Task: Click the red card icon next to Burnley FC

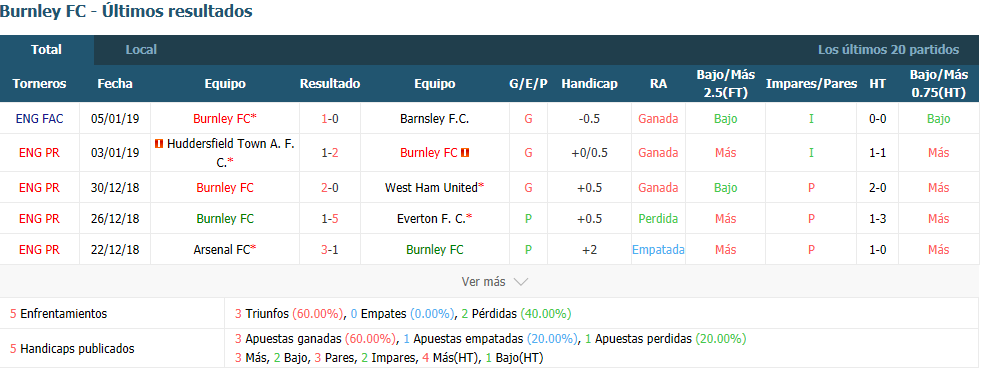Action: pos(465,152)
